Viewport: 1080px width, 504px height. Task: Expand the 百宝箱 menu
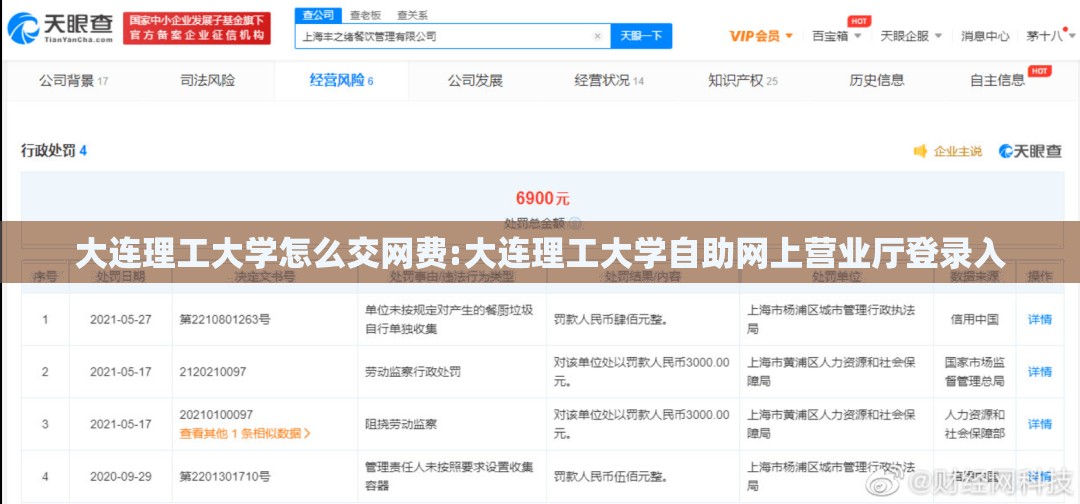point(837,36)
